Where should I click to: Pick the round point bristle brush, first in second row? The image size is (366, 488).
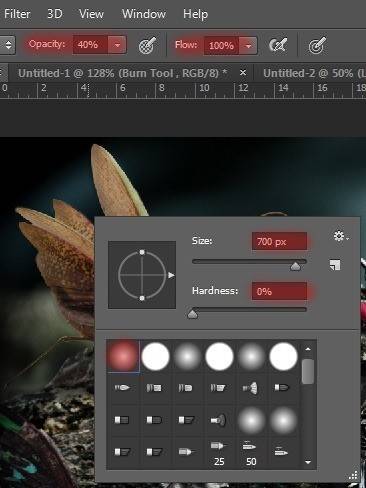point(122,388)
